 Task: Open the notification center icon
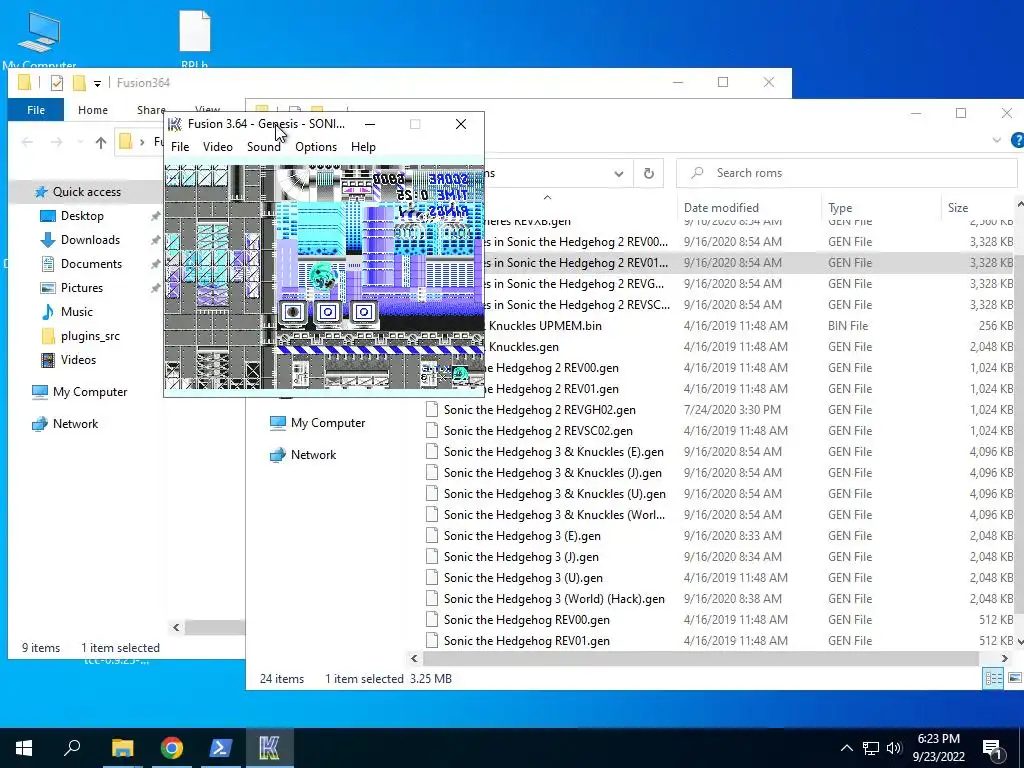coord(993,748)
